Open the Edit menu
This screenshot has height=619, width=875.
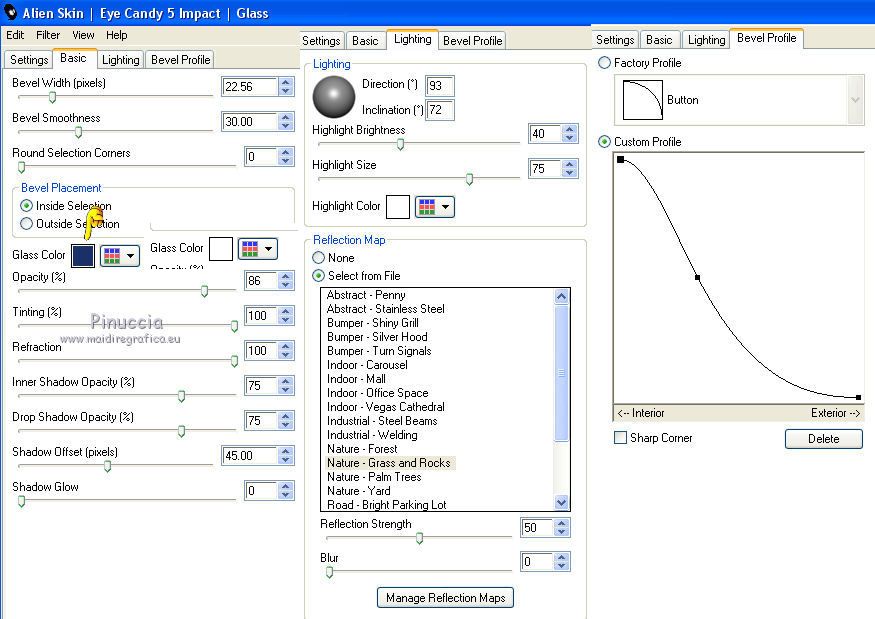click(15, 35)
